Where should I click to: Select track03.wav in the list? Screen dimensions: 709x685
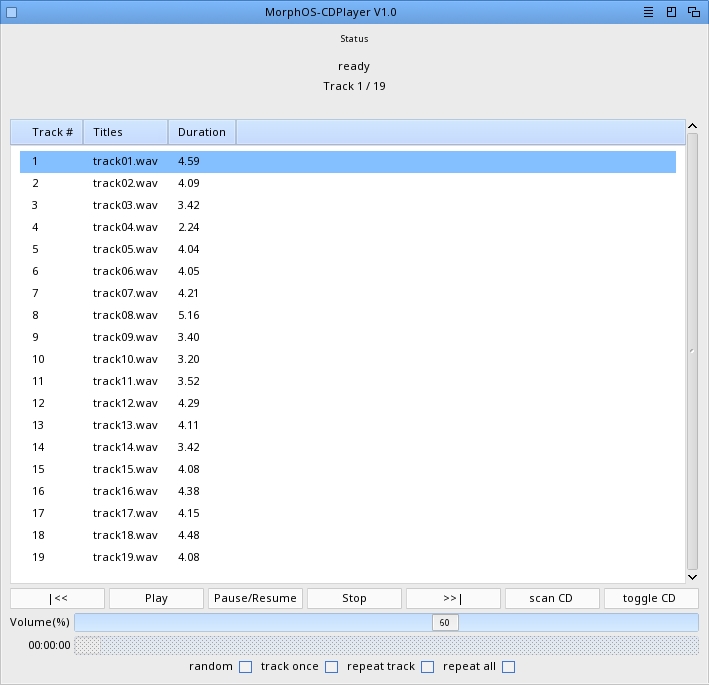[x=348, y=205]
